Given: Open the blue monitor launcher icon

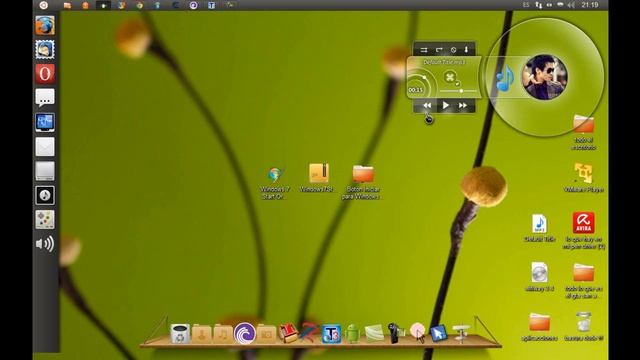Looking at the screenshot, I should click(x=45, y=122).
